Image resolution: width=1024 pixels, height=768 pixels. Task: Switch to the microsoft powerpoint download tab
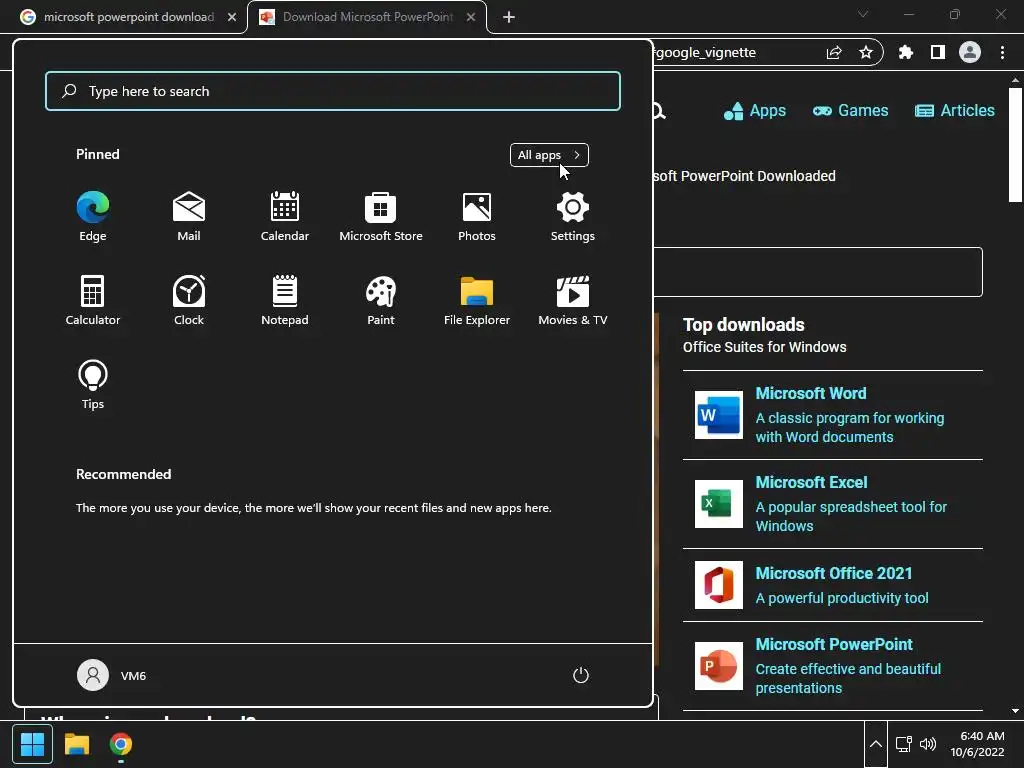pos(128,17)
